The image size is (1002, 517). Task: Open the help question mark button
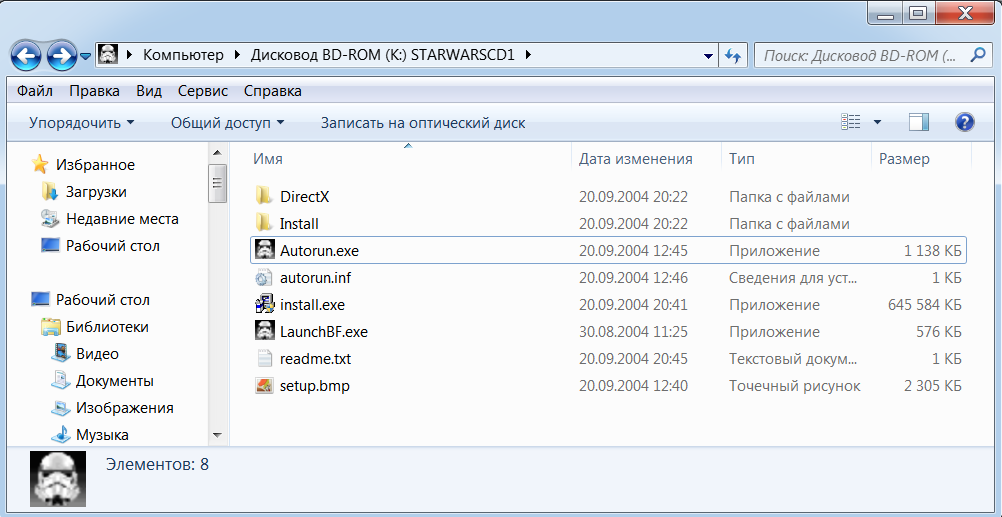click(x=965, y=122)
